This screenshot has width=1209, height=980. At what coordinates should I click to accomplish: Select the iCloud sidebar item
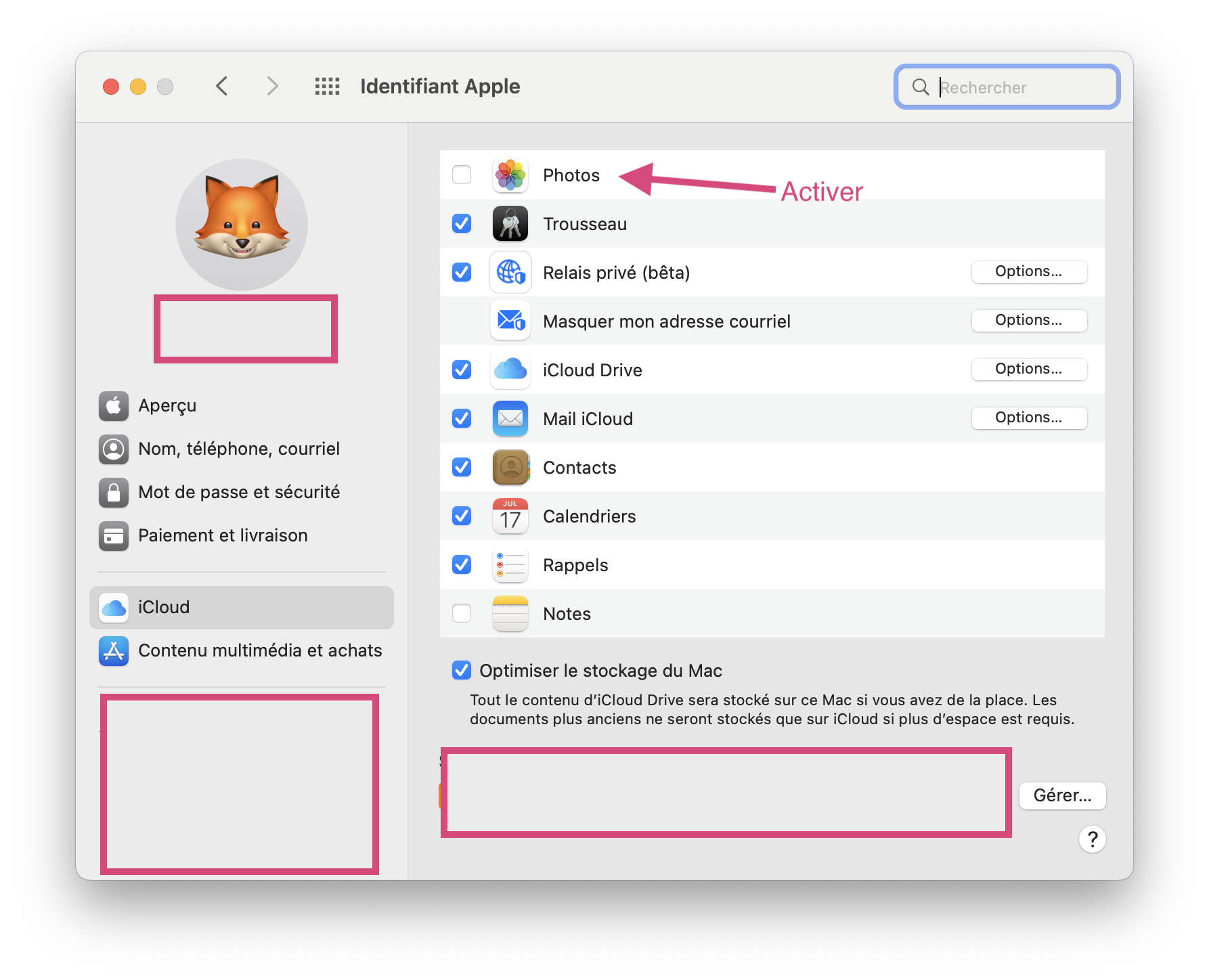pyautogui.click(x=242, y=608)
